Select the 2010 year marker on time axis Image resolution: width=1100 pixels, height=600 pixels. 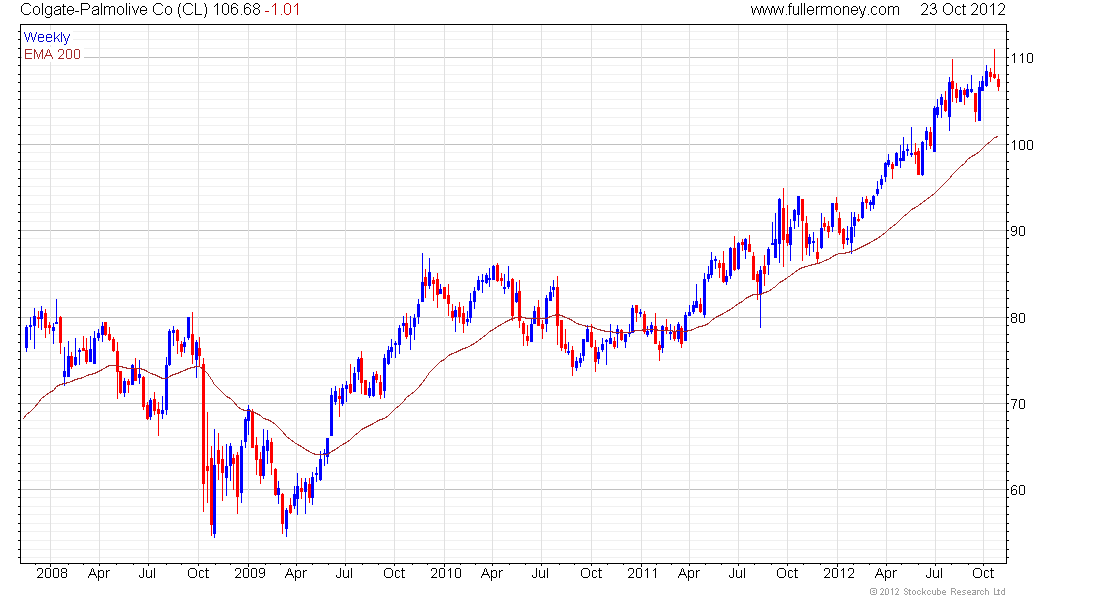pyautogui.click(x=445, y=573)
